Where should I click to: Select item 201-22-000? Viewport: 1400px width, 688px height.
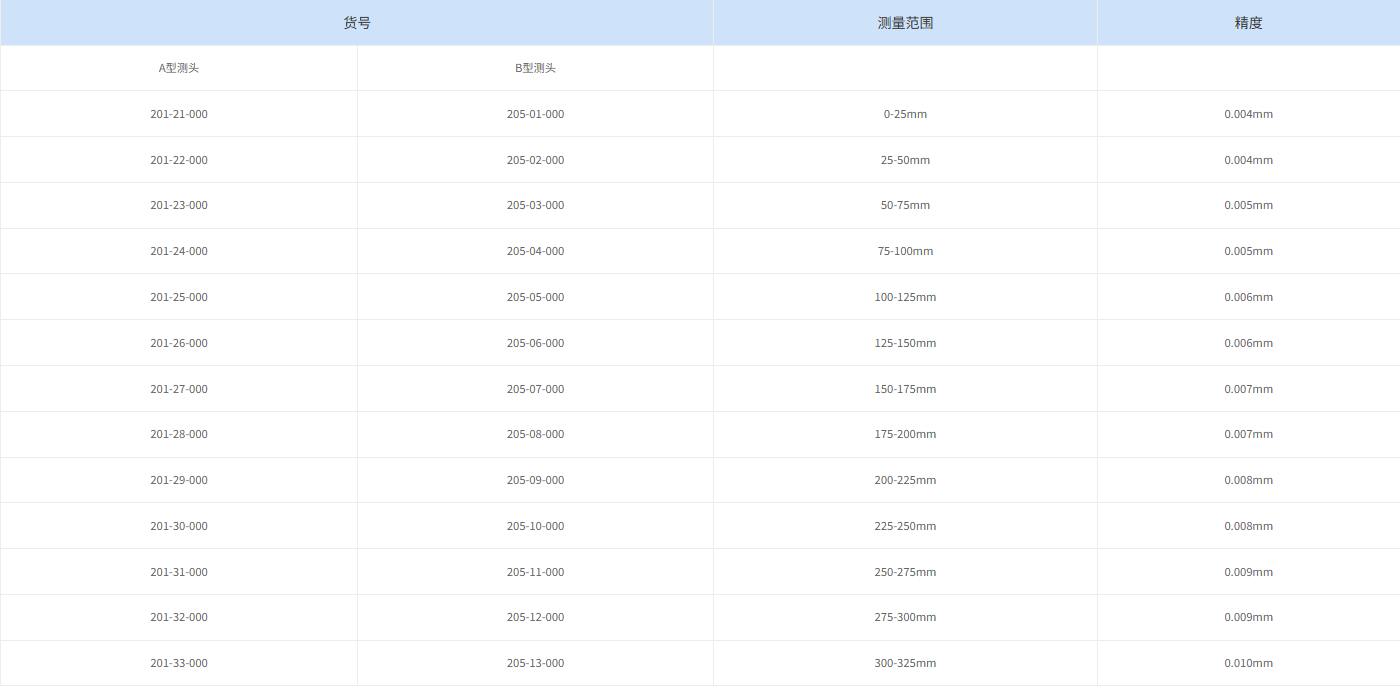(x=179, y=159)
